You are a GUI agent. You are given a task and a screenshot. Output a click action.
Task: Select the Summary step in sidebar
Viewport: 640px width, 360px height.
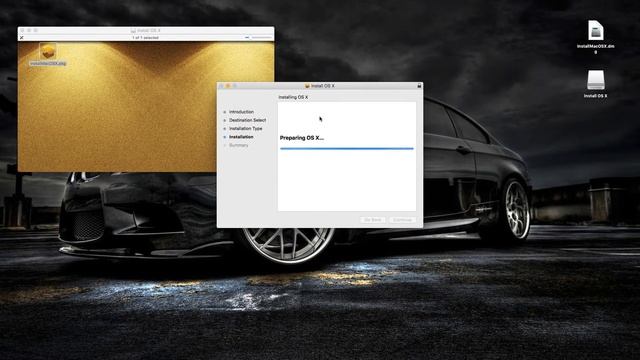tap(238, 145)
